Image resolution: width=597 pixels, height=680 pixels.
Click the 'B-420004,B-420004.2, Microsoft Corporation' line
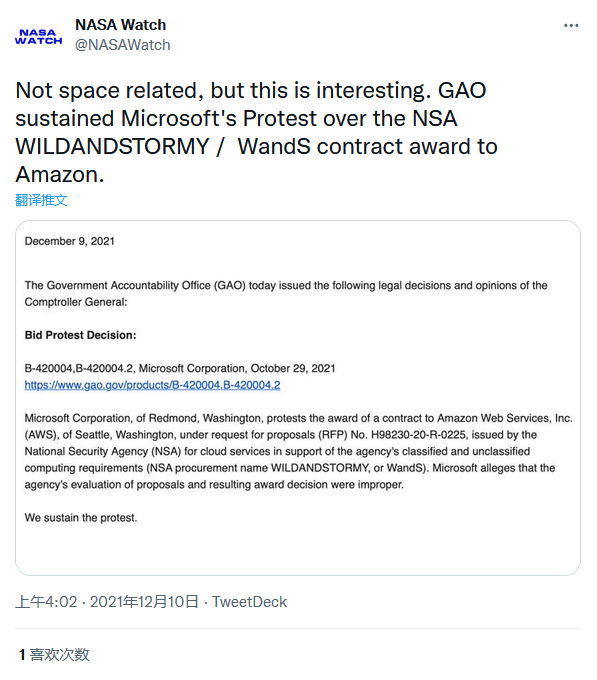pos(180,369)
